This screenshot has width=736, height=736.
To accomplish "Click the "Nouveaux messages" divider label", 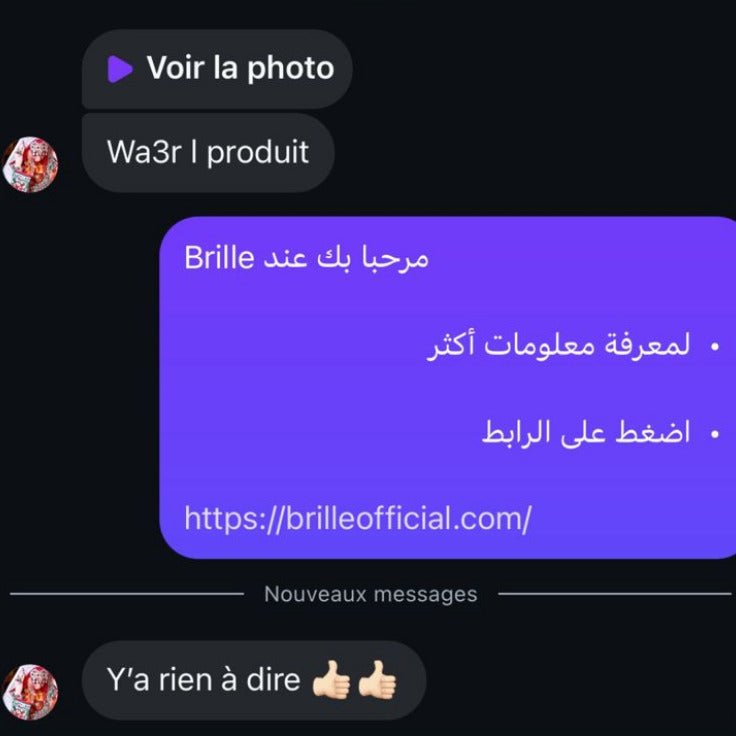I will [x=371, y=594].
